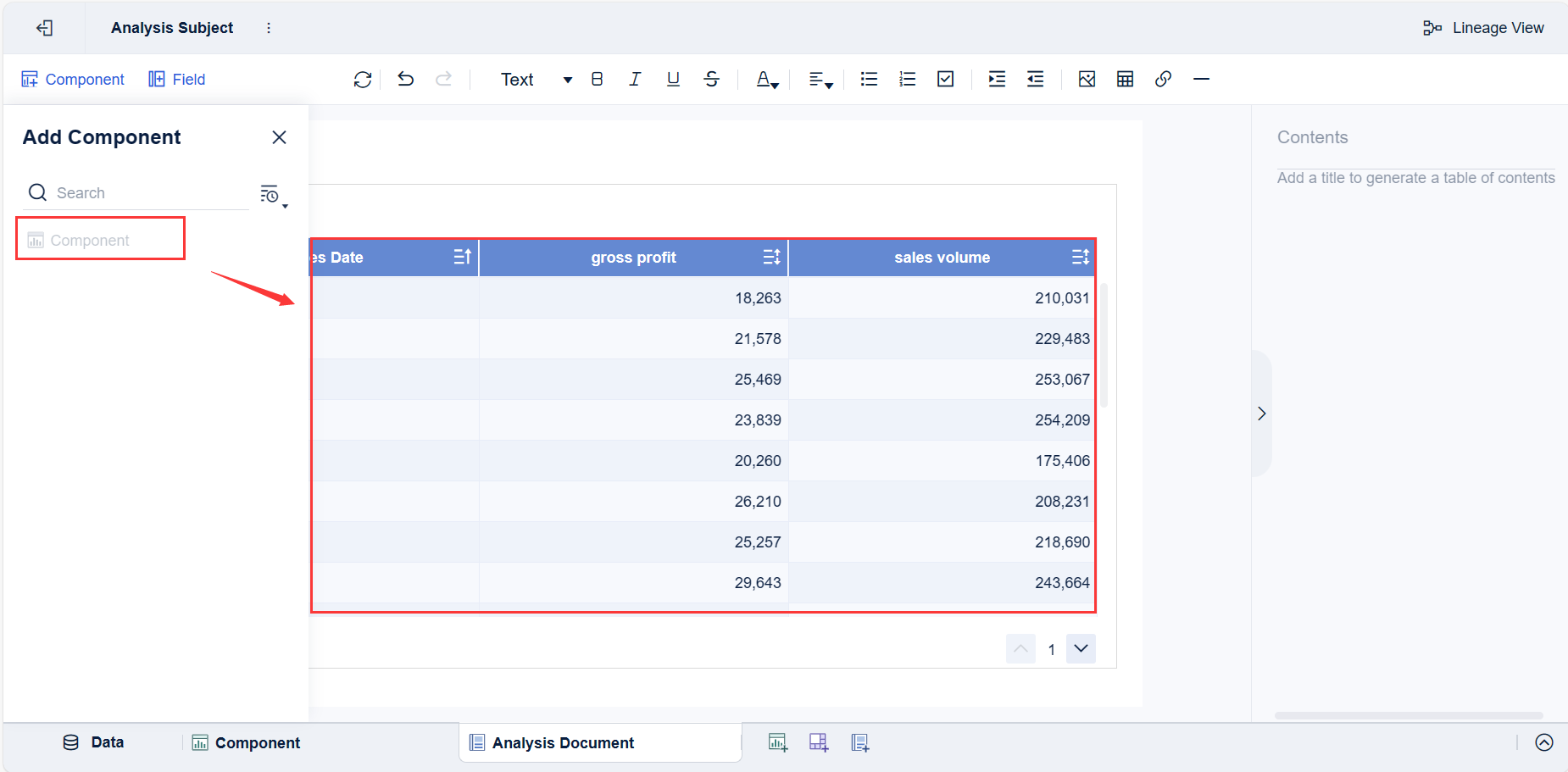This screenshot has width=1568, height=772.
Task: Toggle bold formatting
Action: (x=597, y=79)
